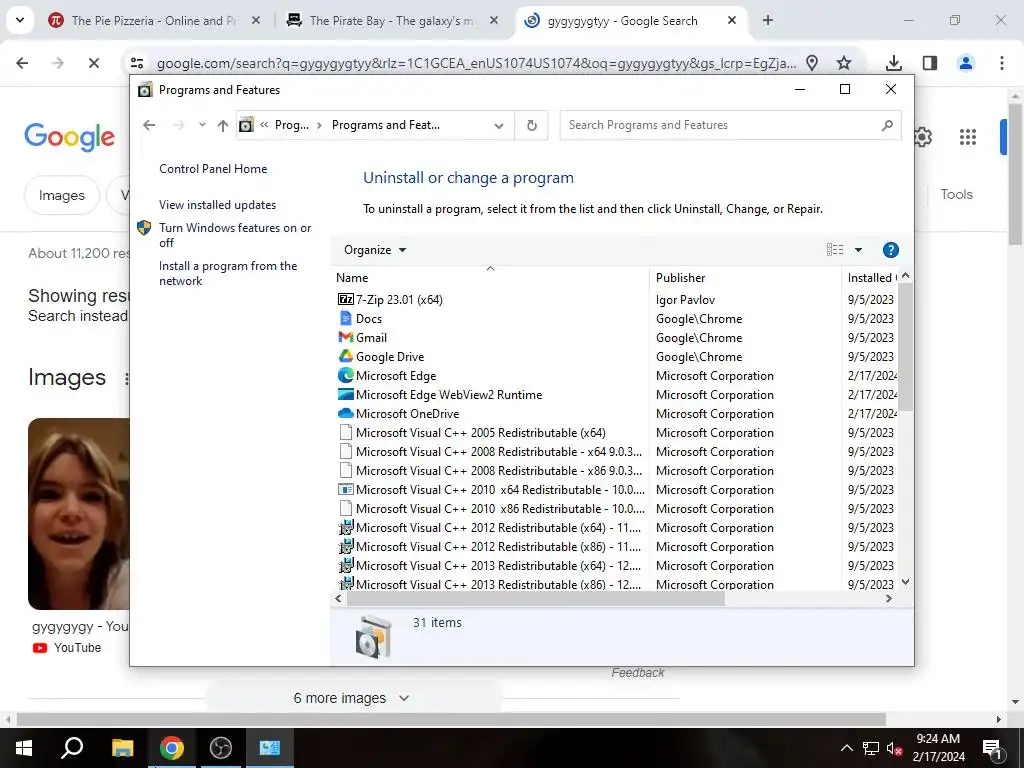The width and height of the screenshot is (1024, 768).
Task: Open a new Chrome tab
Action: 767,20
